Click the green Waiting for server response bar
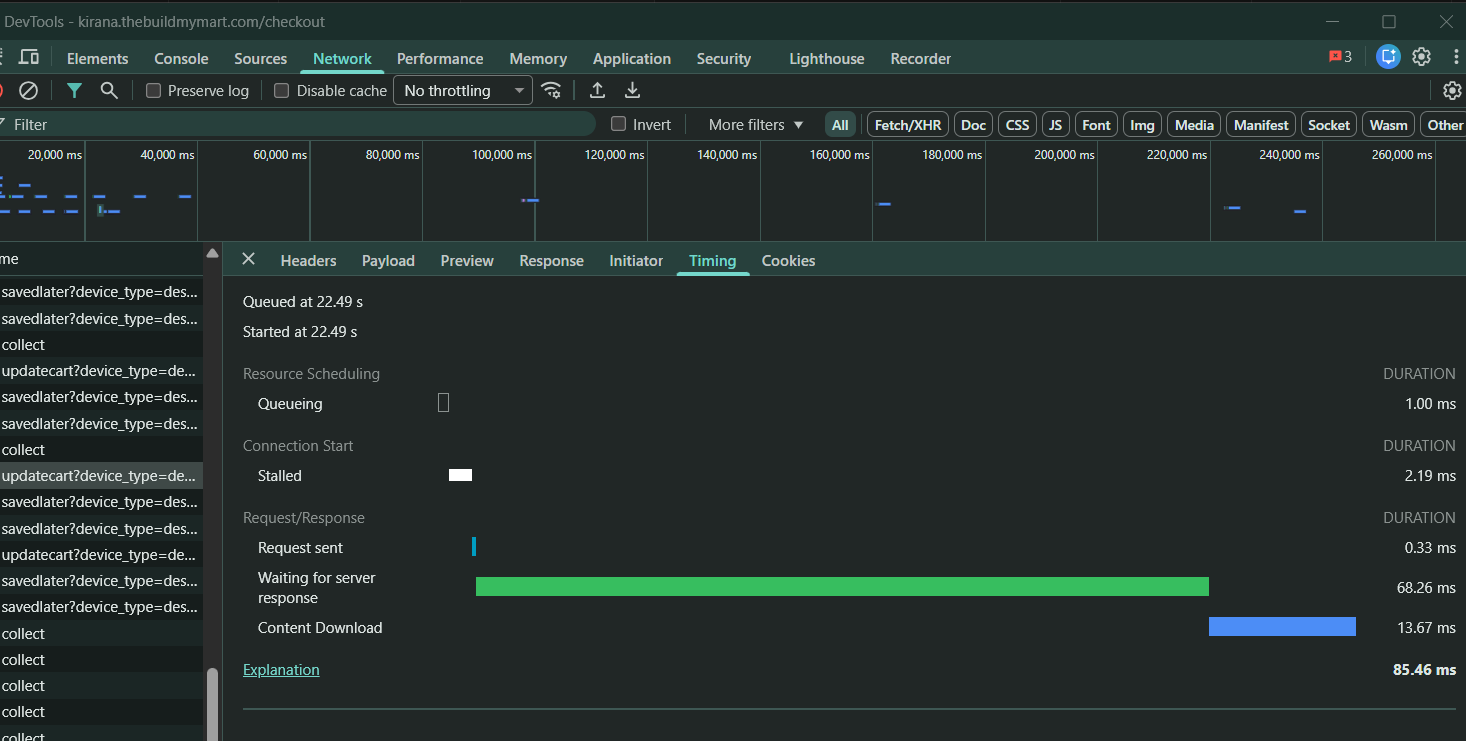 click(842, 586)
